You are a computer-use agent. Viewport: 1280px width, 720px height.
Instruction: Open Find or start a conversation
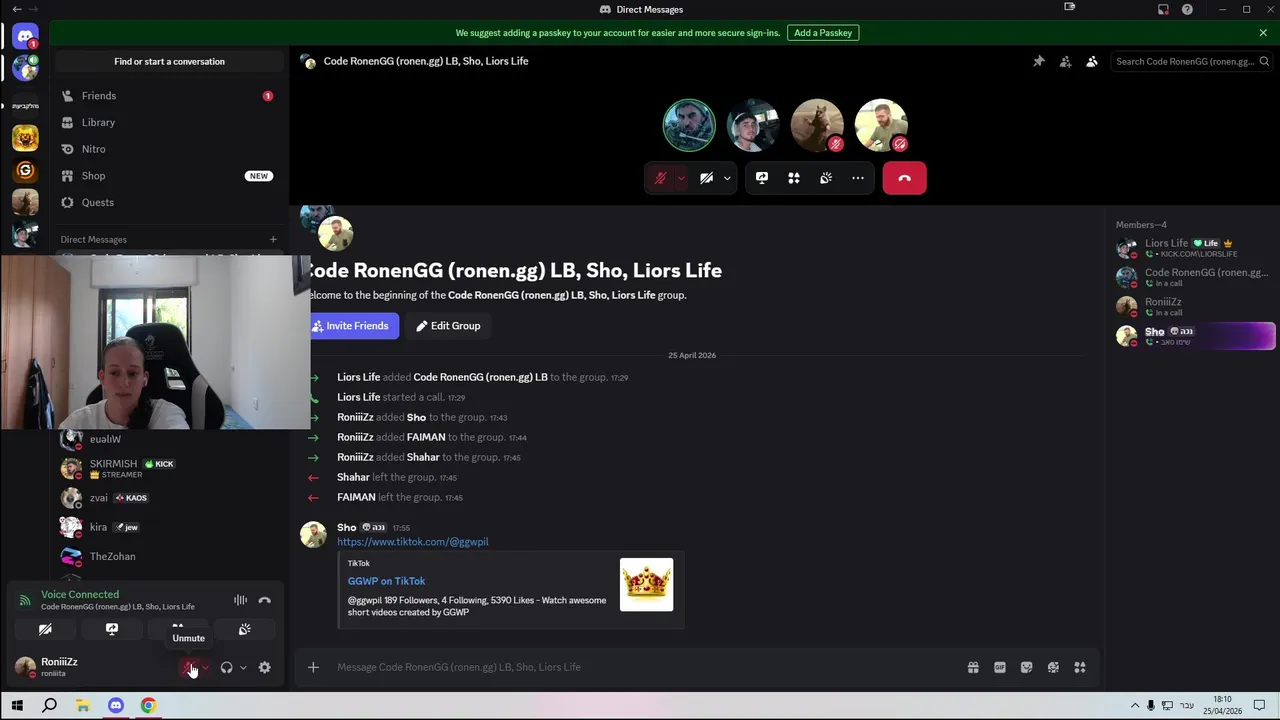coord(169,61)
